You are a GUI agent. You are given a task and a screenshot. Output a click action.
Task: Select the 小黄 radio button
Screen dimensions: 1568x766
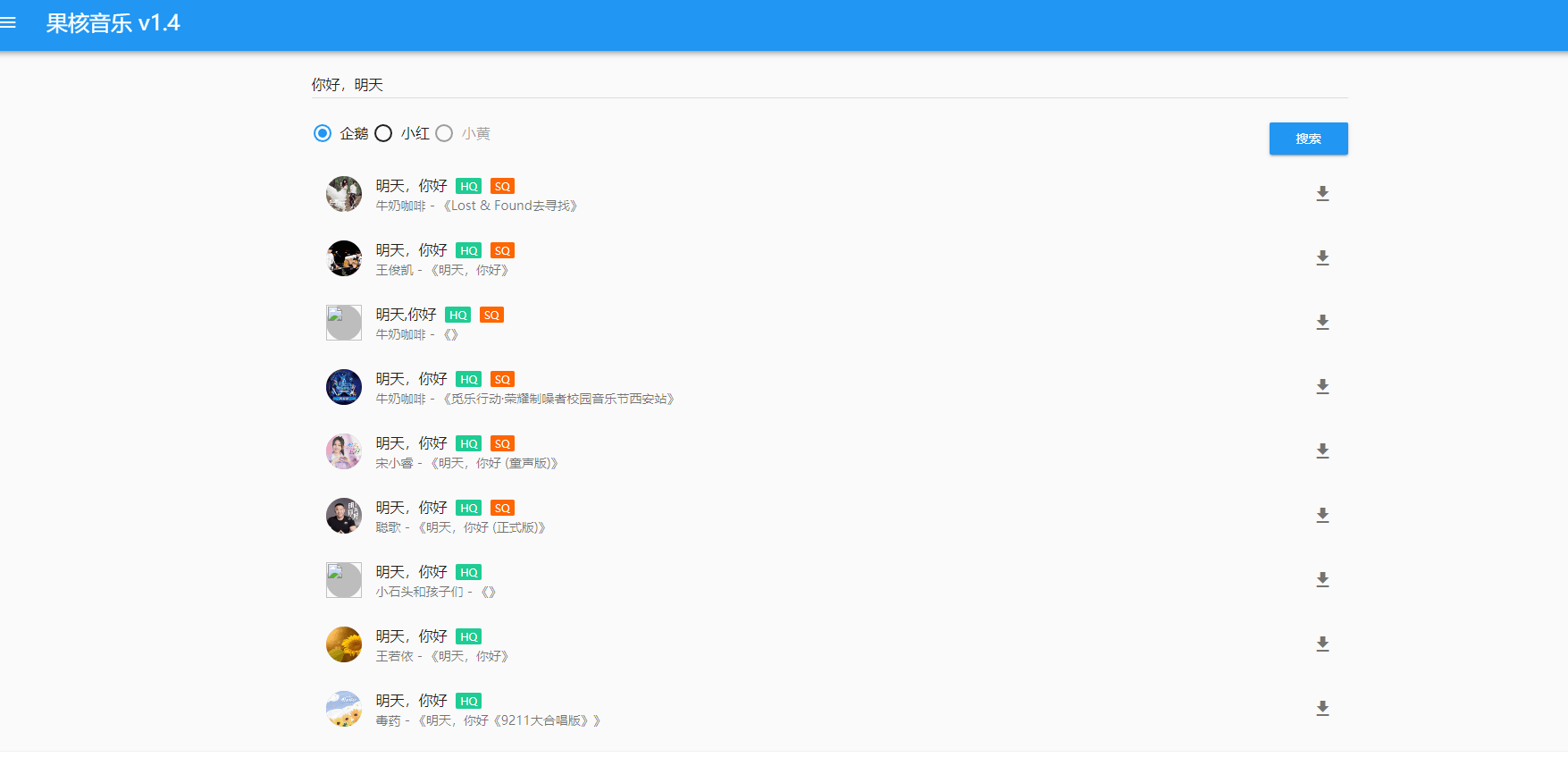click(444, 133)
